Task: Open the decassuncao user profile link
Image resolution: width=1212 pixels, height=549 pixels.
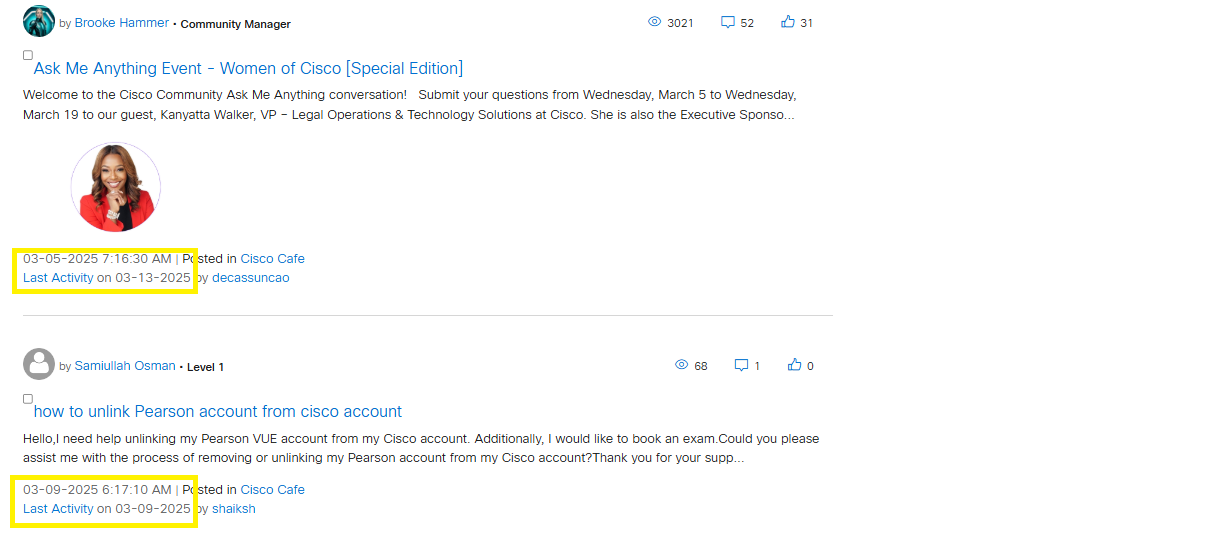Action: (251, 277)
